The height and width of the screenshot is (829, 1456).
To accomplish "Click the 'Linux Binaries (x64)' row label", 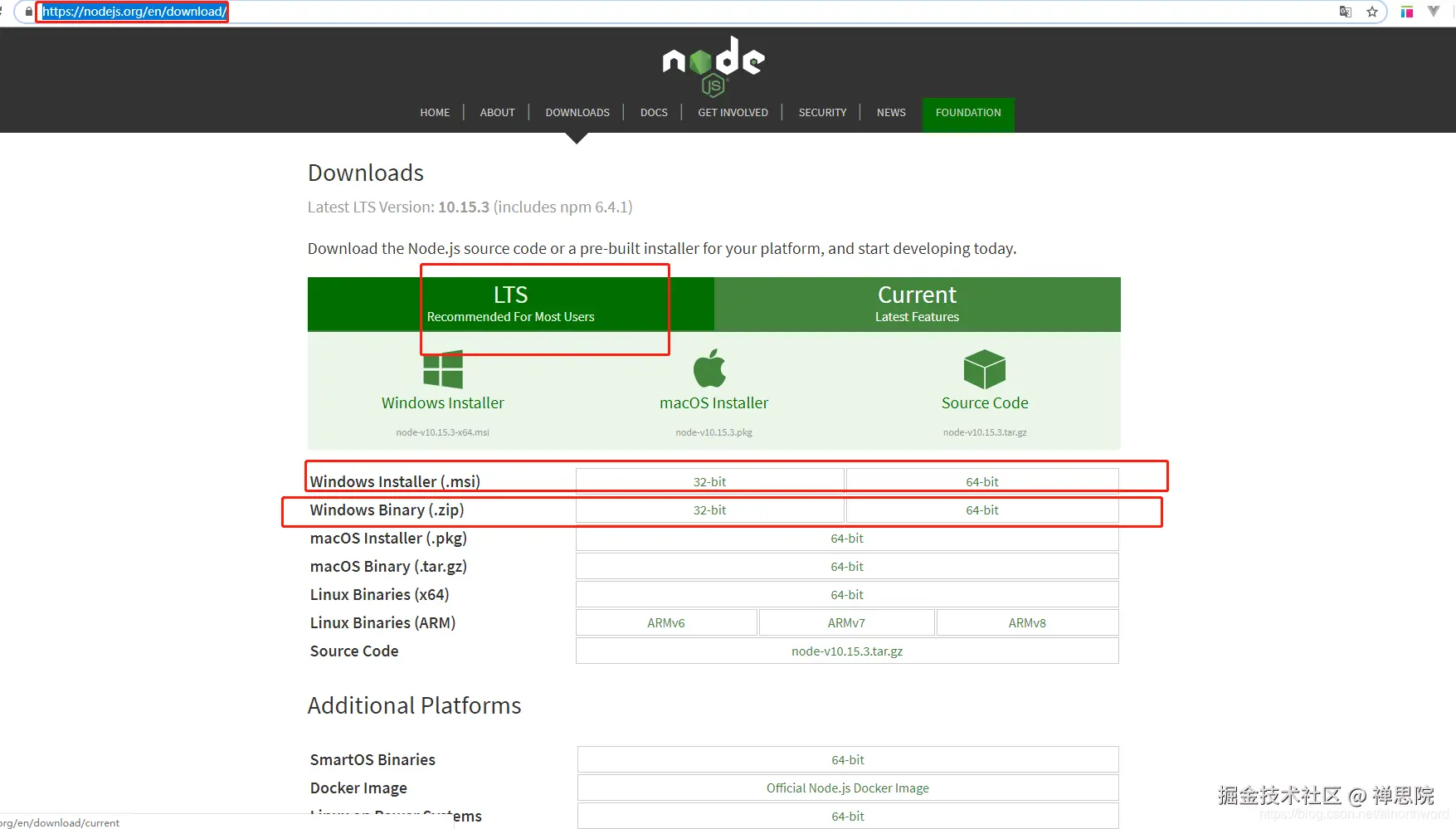I will pyautogui.click(x=380, y=595).
